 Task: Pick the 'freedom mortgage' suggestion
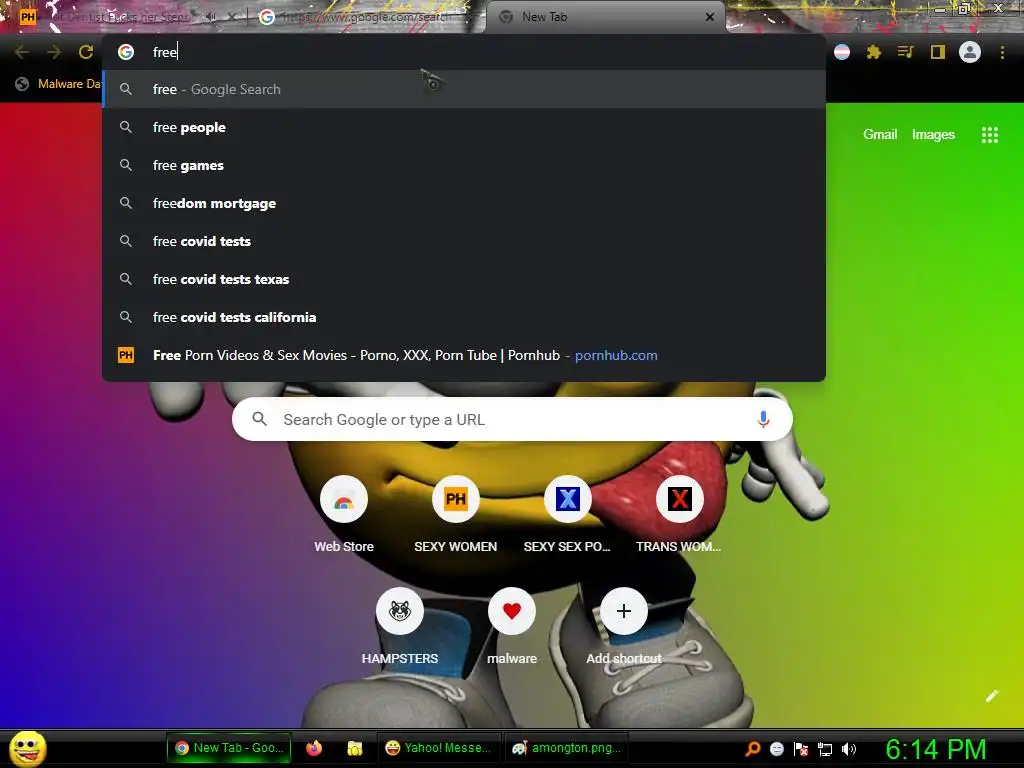click(x=464, y=203)
